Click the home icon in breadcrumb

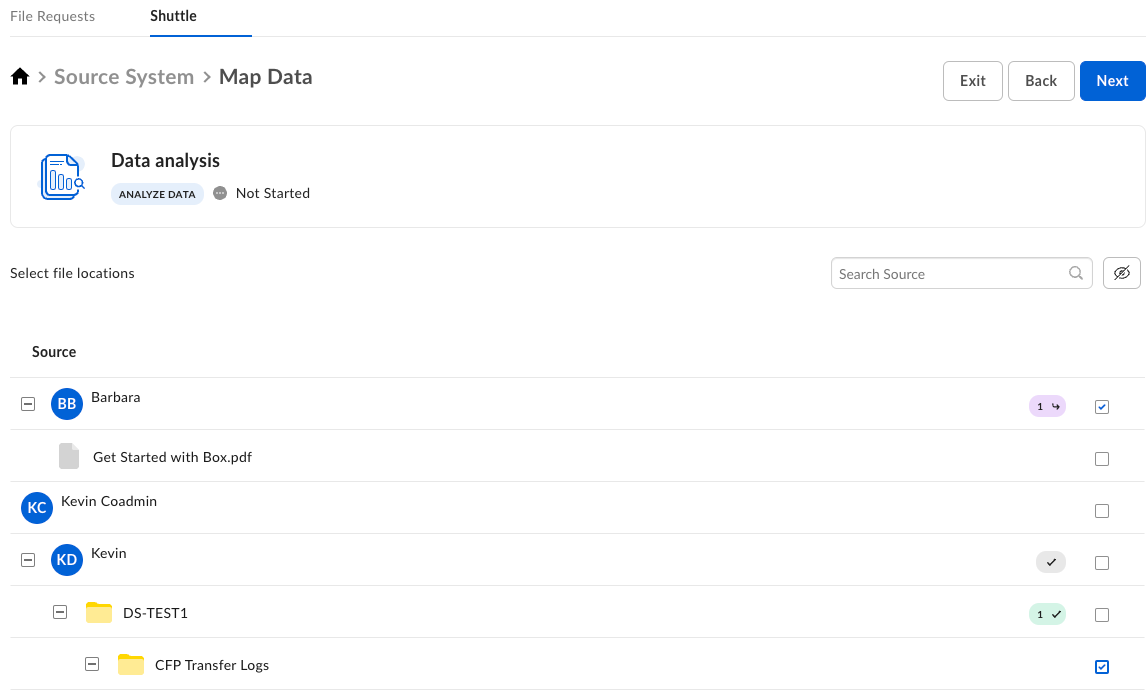click(19, 77)
